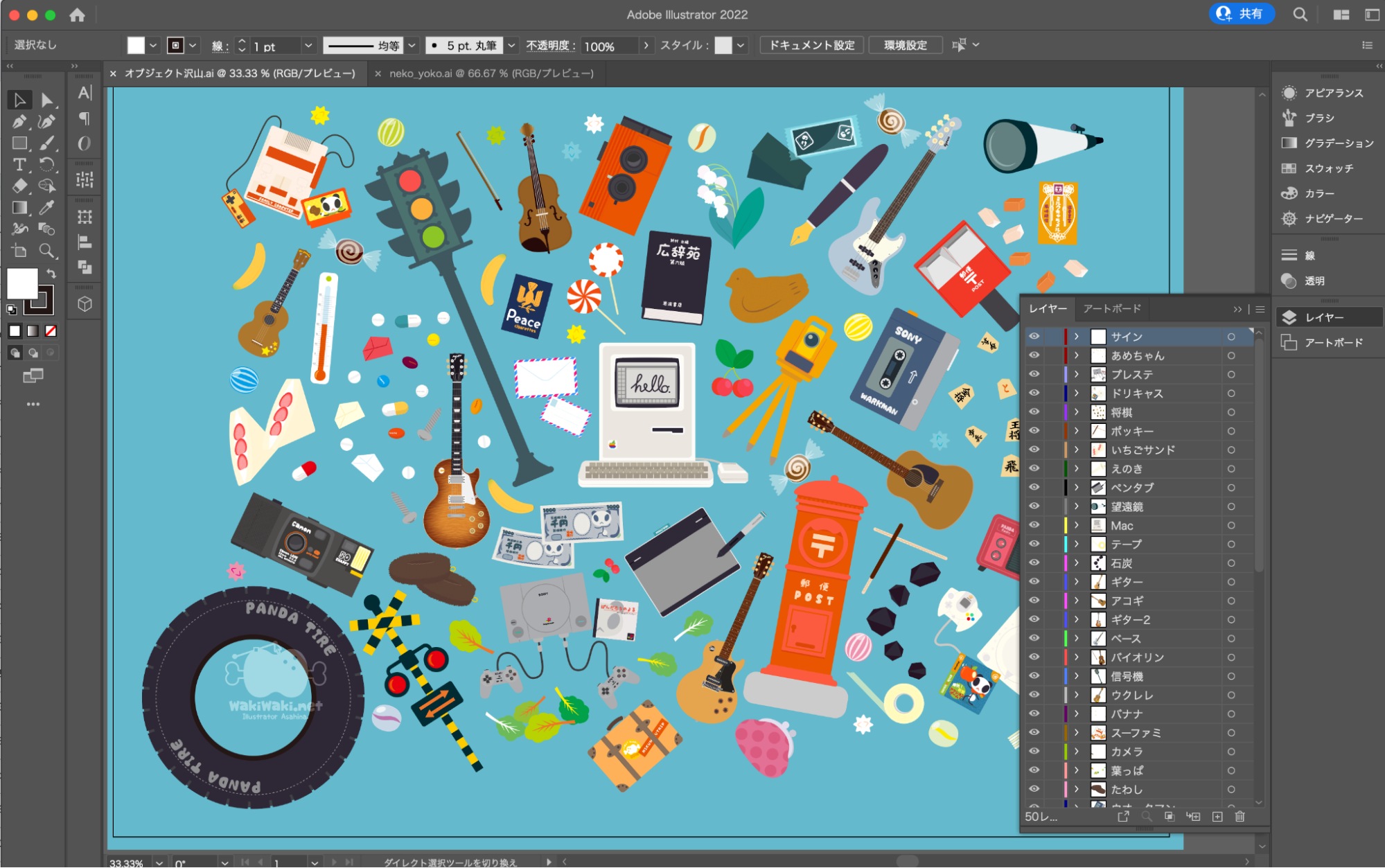
Task: Switch to the neko_yoko.ai document tab
Action: point(491,73)
